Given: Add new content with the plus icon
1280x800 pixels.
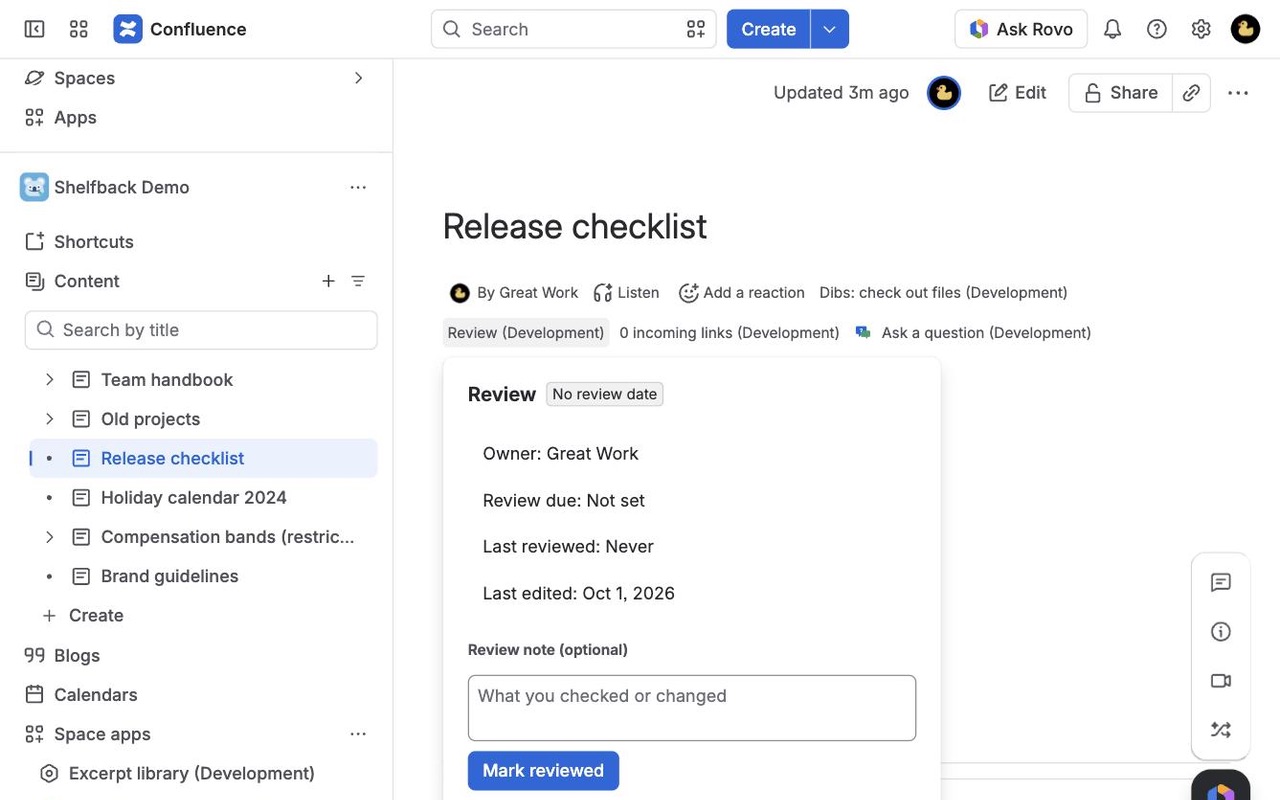Looking at the screenshot, I should [x=328, y=281].
